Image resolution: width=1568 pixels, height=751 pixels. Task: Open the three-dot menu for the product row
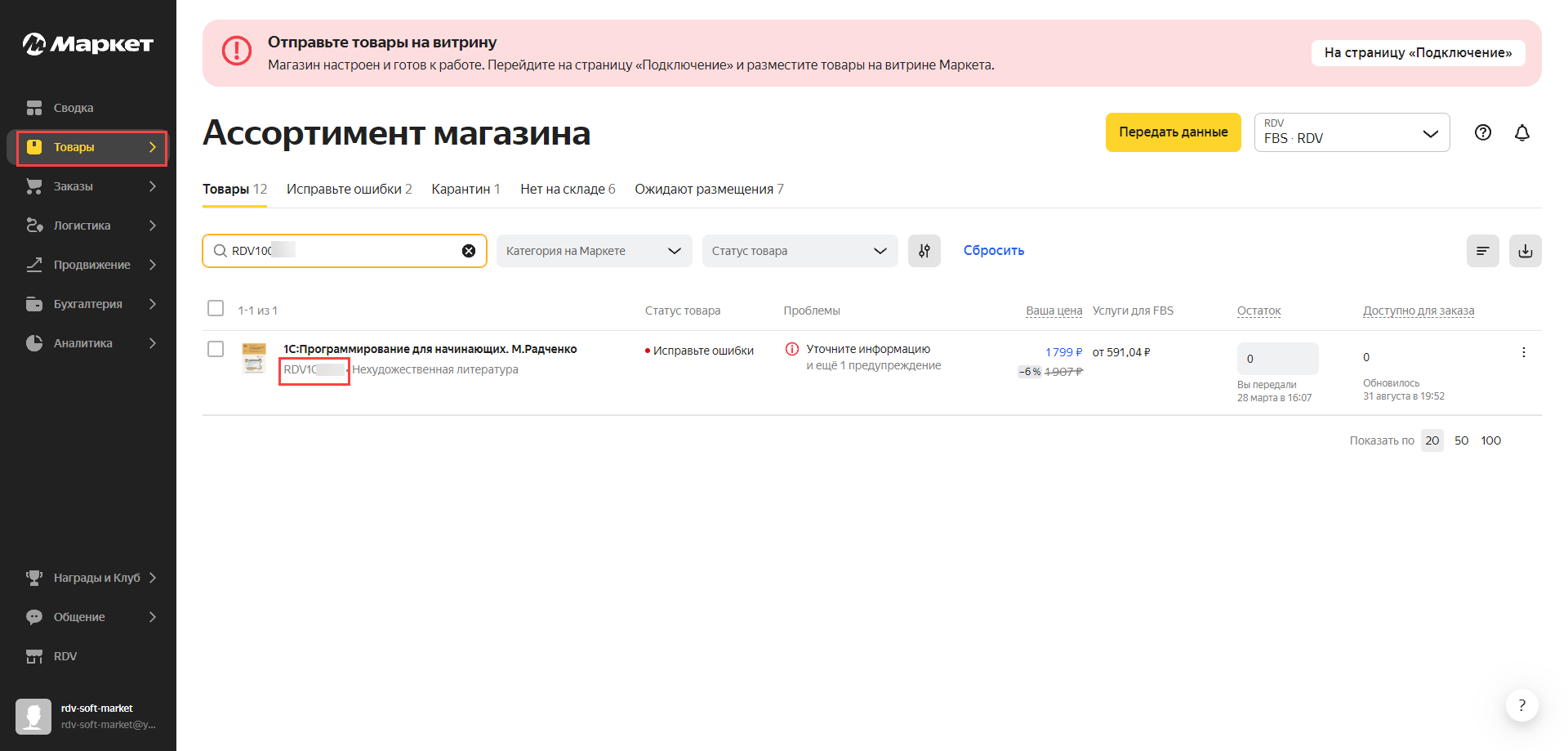[x=1524, y=352]
